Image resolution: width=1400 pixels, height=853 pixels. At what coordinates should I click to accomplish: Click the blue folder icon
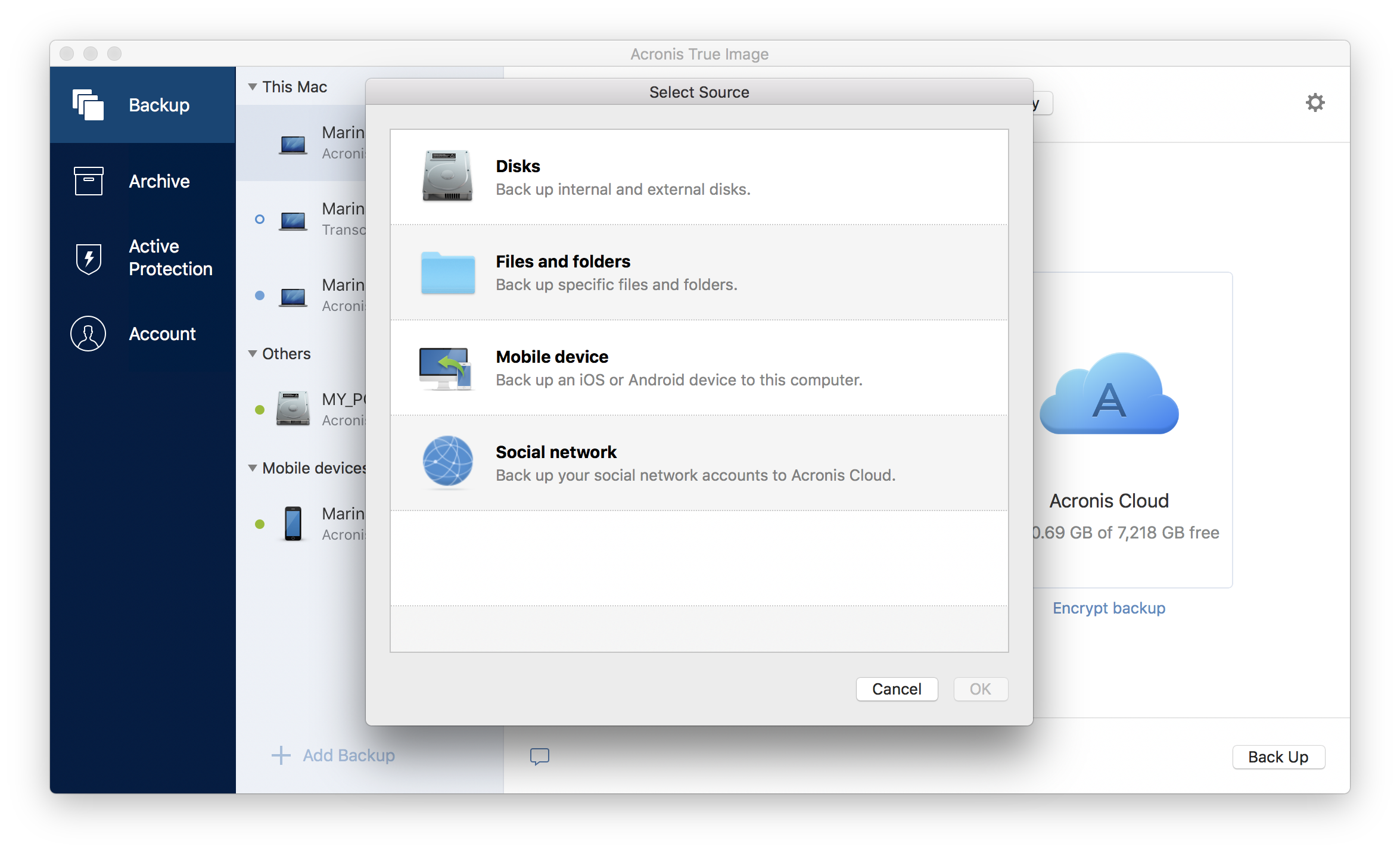448,273
